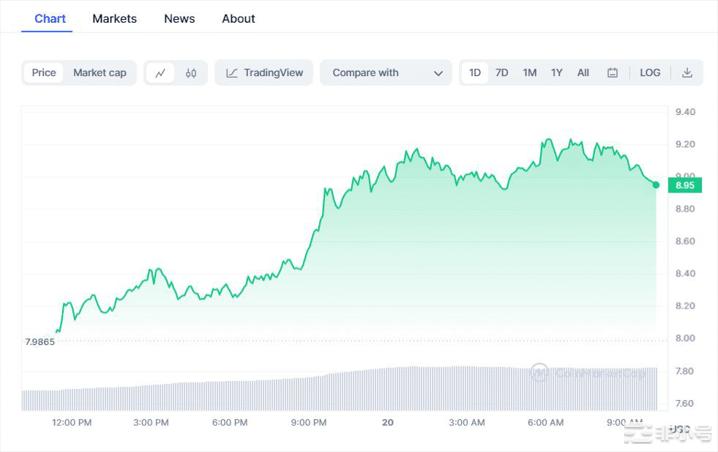718x452 pixels.
Task: Switch to About tab
Action: click(238, 19)
